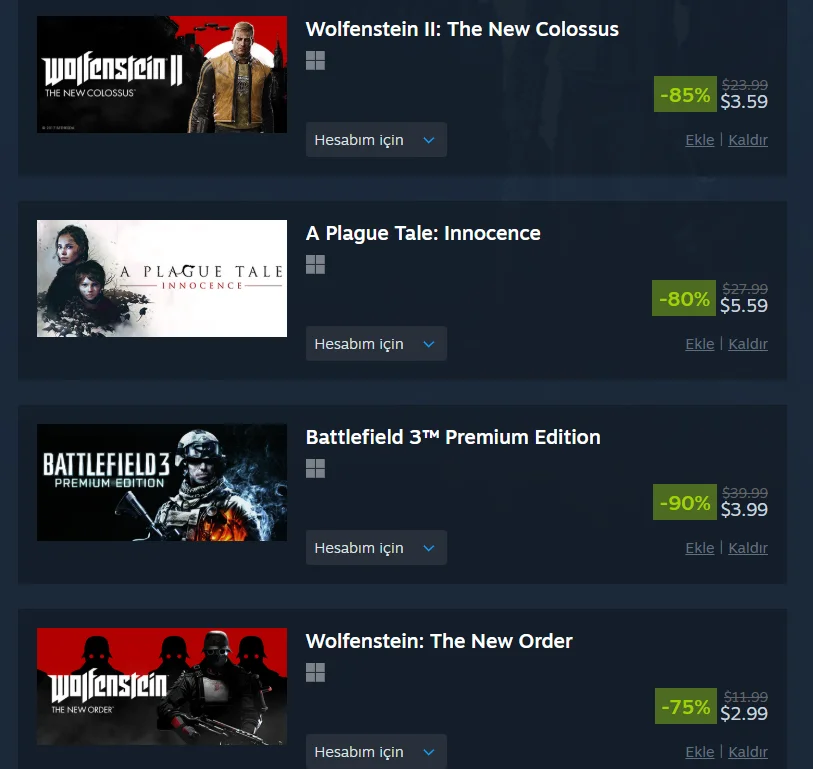Open Wolfenstein: The New Order cover image
Viewport: 813px width, 769px height.
click(x=162, y=687)
